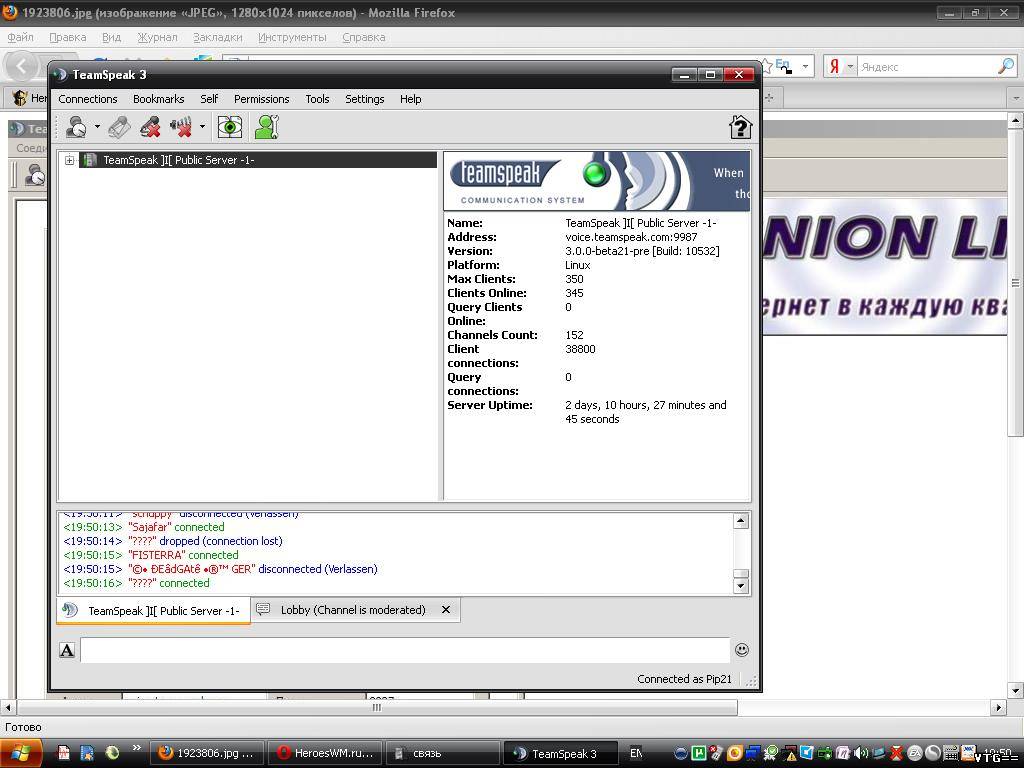Viewport: 1024px width, 768px height.
Task: Expand the quick launch chevron on taskbar
Action: (x=136, y=748)
